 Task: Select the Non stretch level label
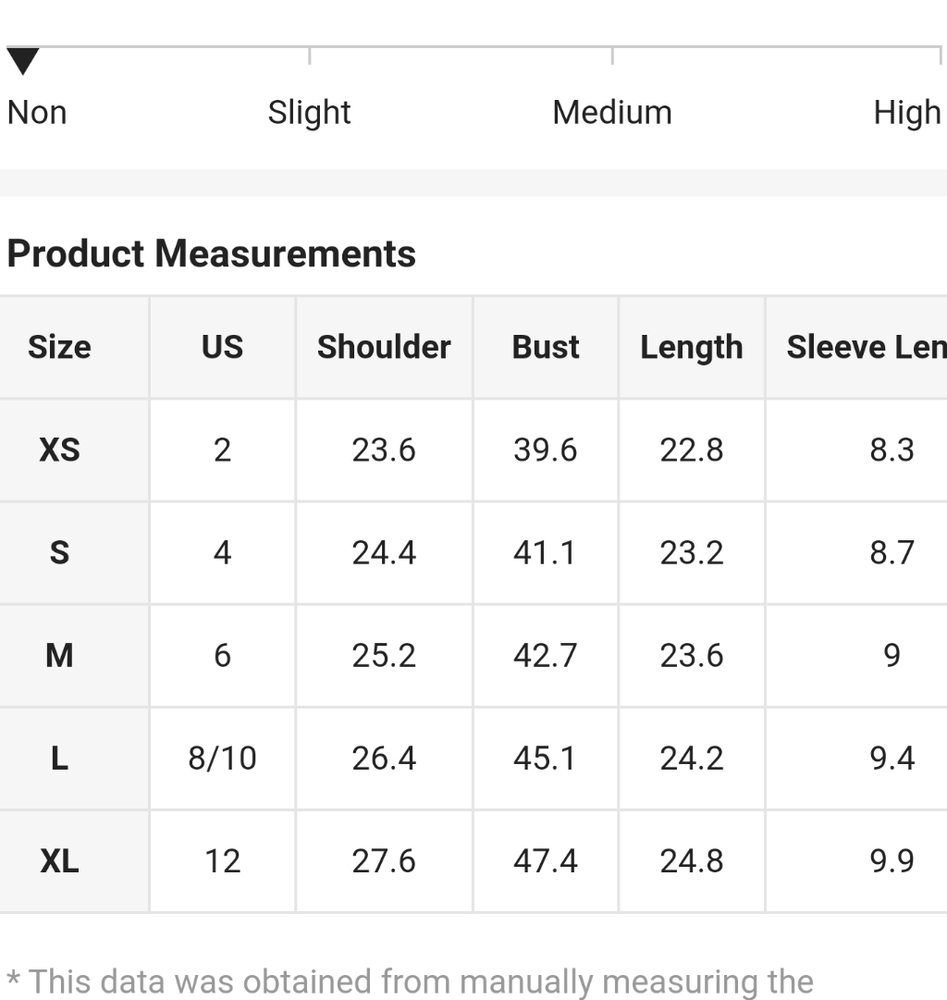click(x=37, y=113)
